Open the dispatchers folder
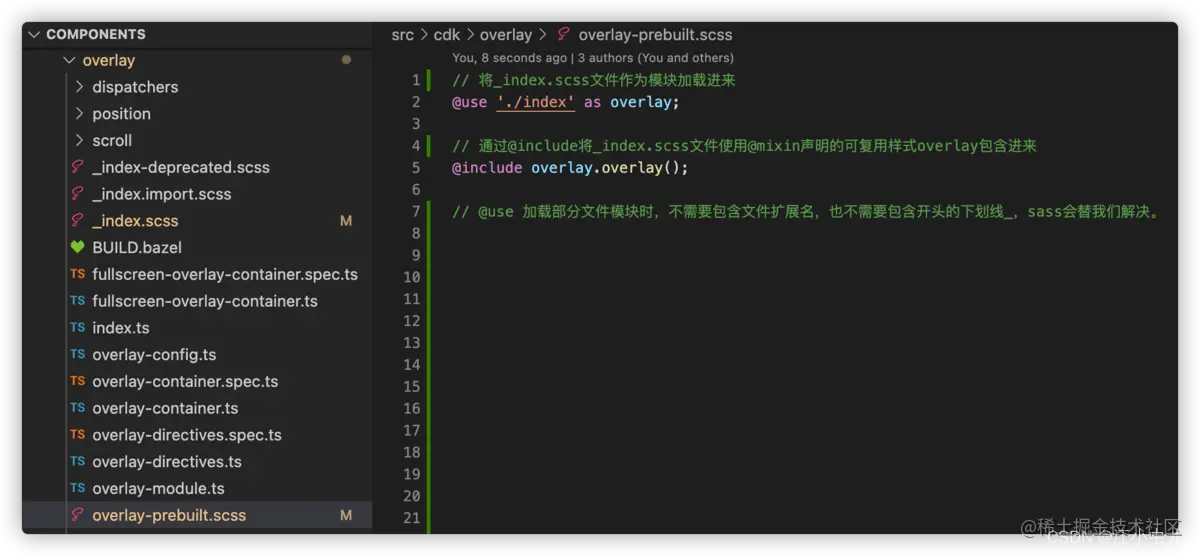Image resolution: width=1200 pixels, height=556 pixels. 135,87
